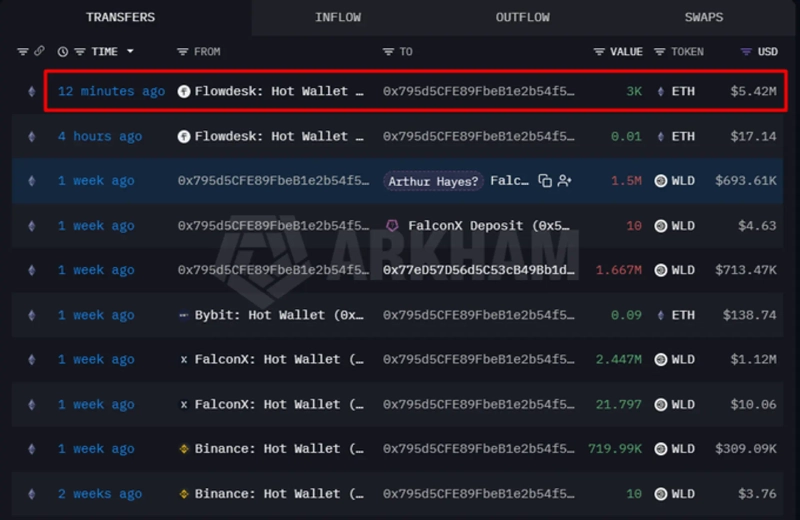Open the OUTFLOW tab
800x520 pixels.
pyautogui.click(x=522, y=17)
